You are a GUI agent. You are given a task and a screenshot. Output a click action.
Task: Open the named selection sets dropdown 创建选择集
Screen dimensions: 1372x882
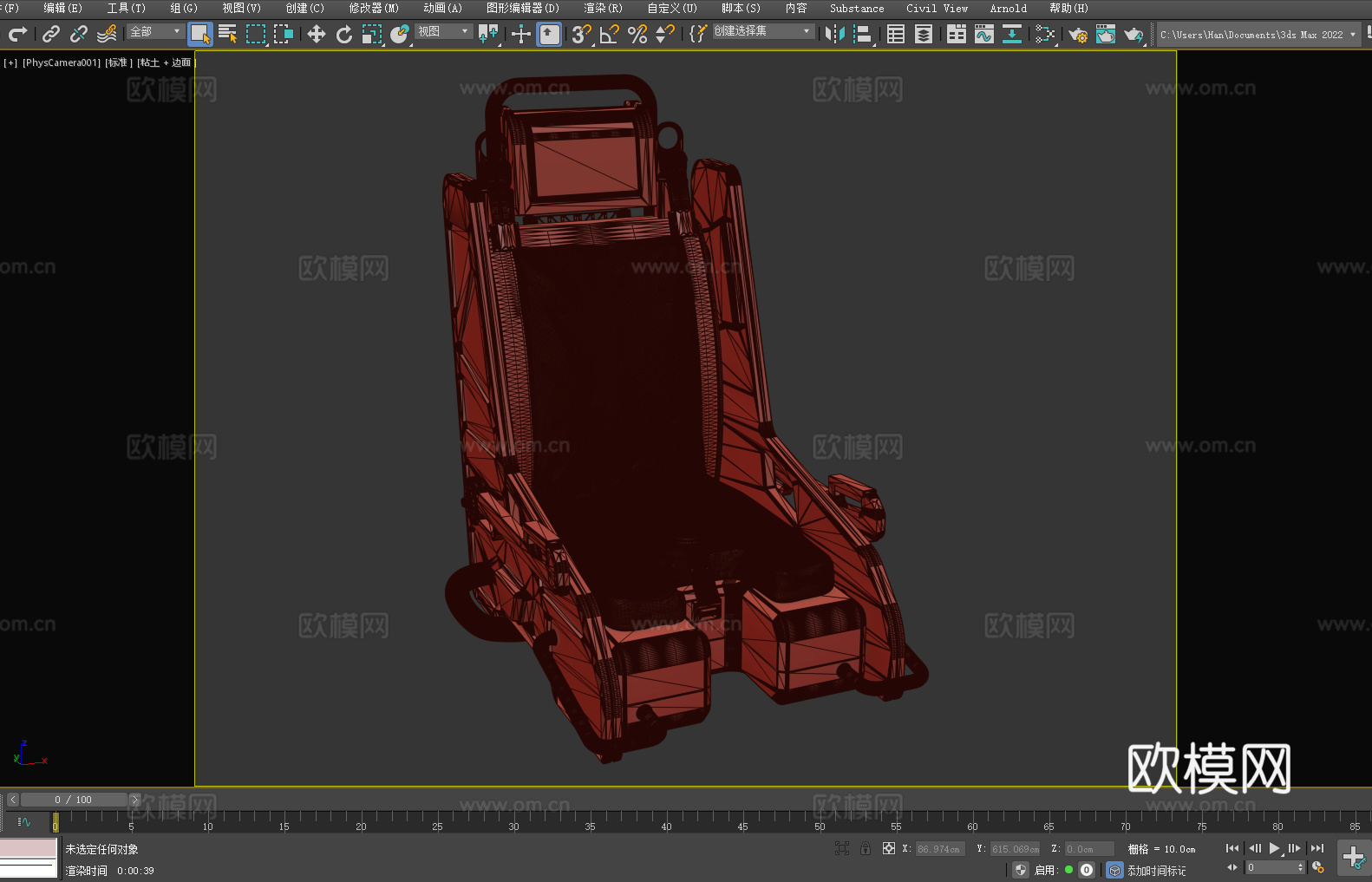[763, 31]
